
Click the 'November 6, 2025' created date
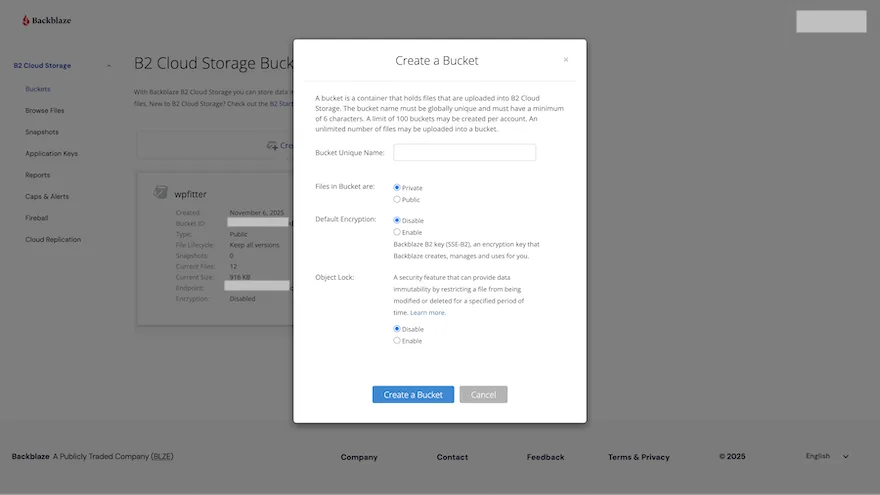(256, 213)
